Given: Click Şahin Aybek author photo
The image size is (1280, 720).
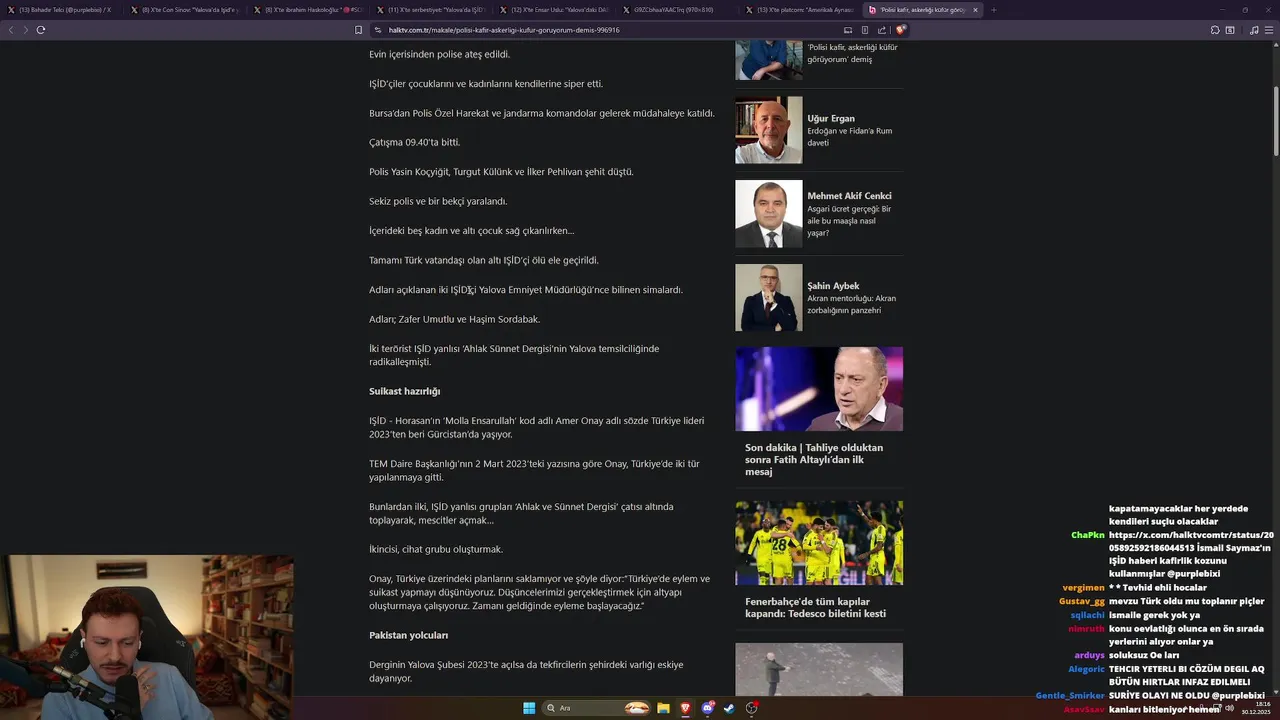Looking at the screenshot, I should [768, 298].
